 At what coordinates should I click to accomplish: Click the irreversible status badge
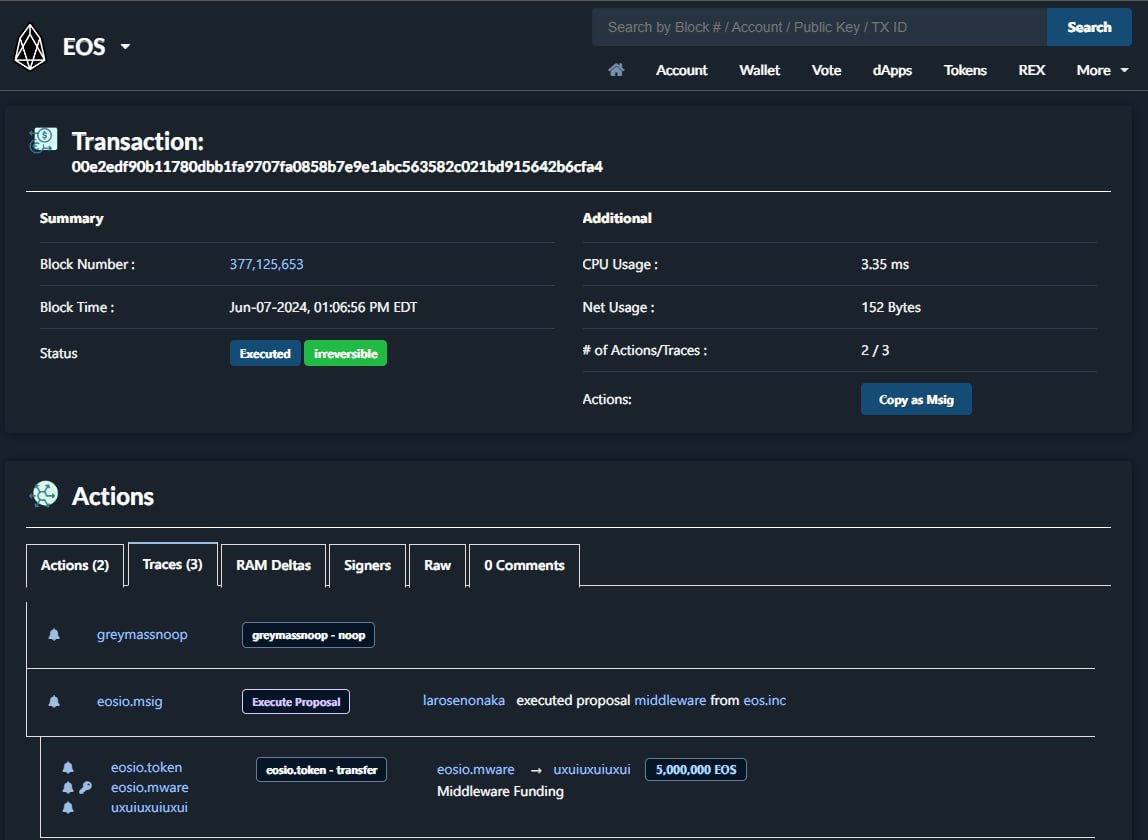346,353
